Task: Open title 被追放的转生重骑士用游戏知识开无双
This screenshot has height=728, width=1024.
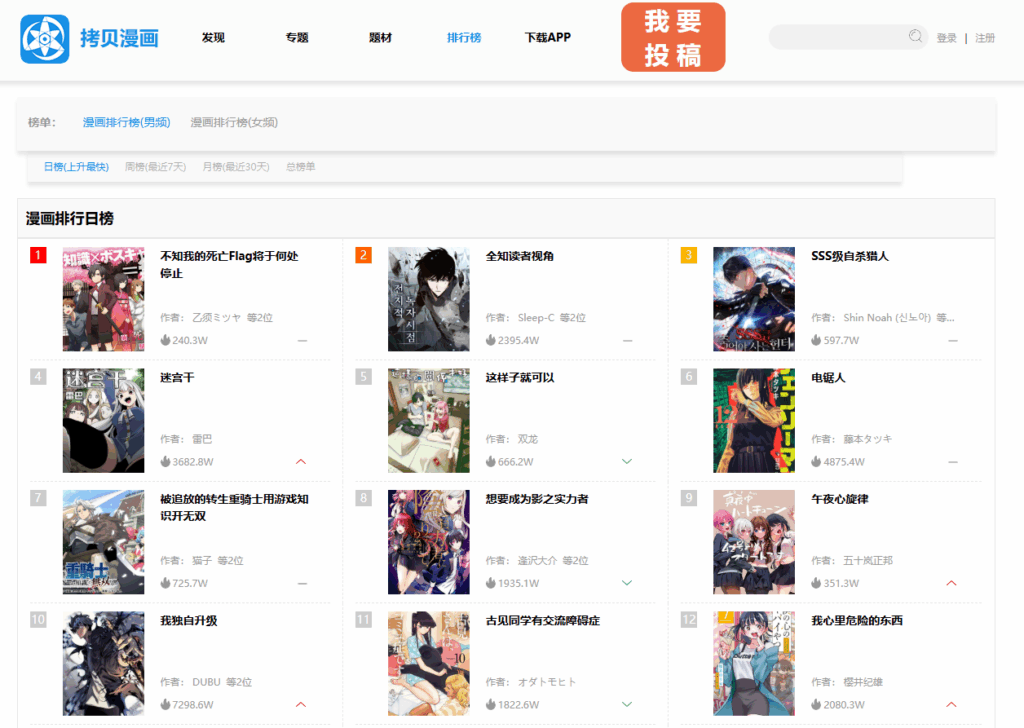Action: (x=234, y=507)
